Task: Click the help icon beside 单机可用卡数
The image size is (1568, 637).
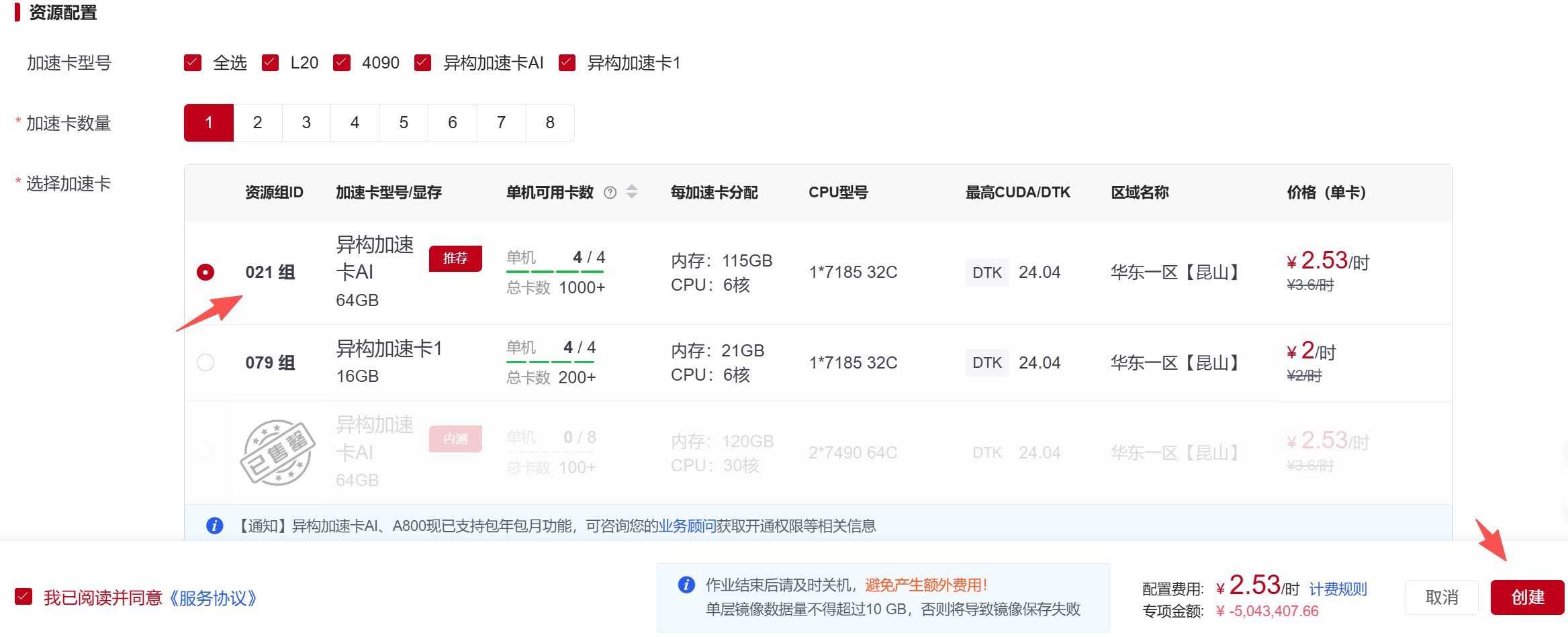Action: 610,193
